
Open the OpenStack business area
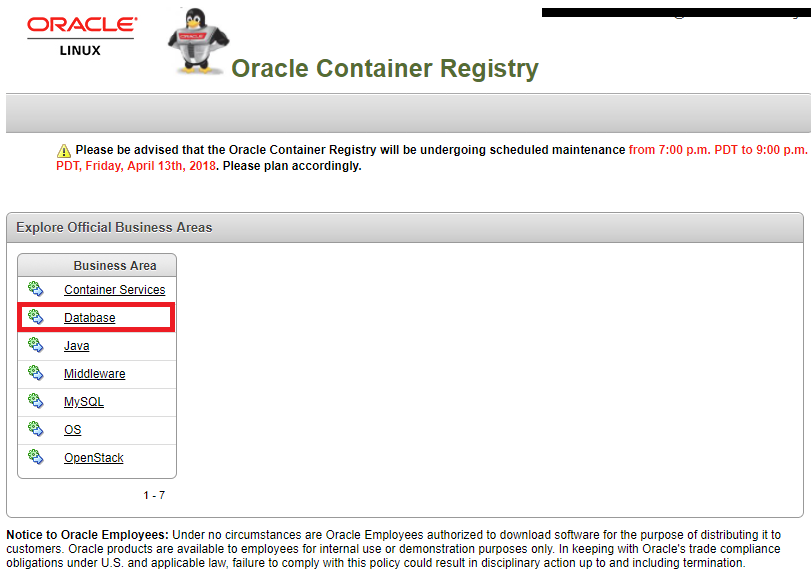(94, 457)
